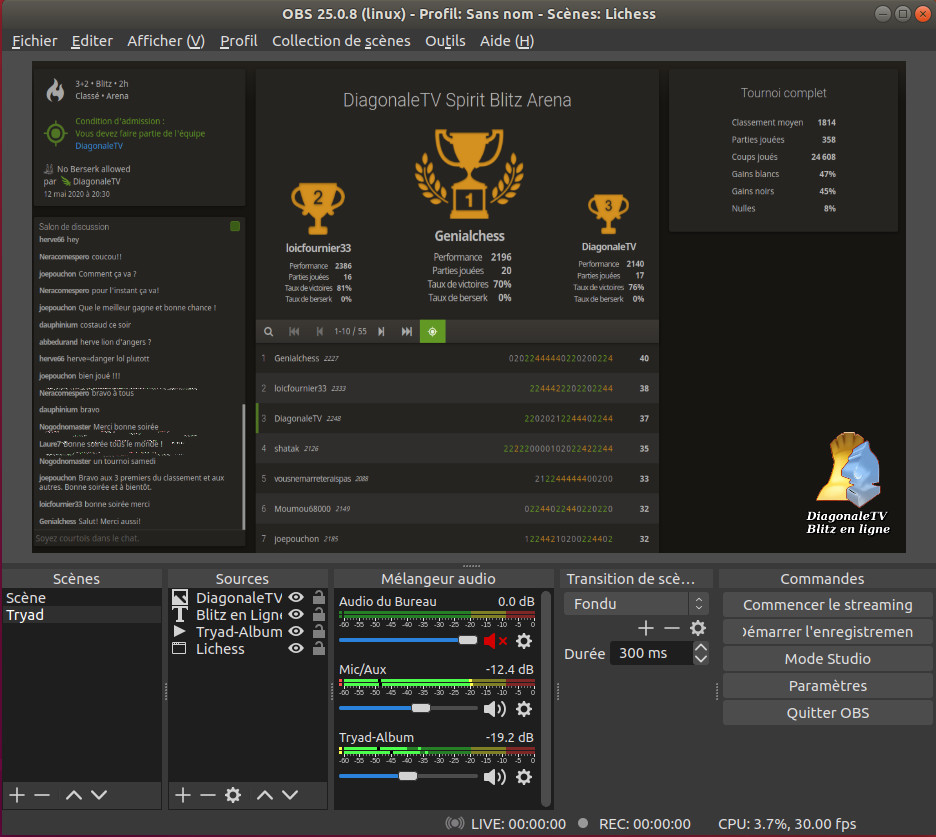Hide the Lichess source eye

pos(296,649)
